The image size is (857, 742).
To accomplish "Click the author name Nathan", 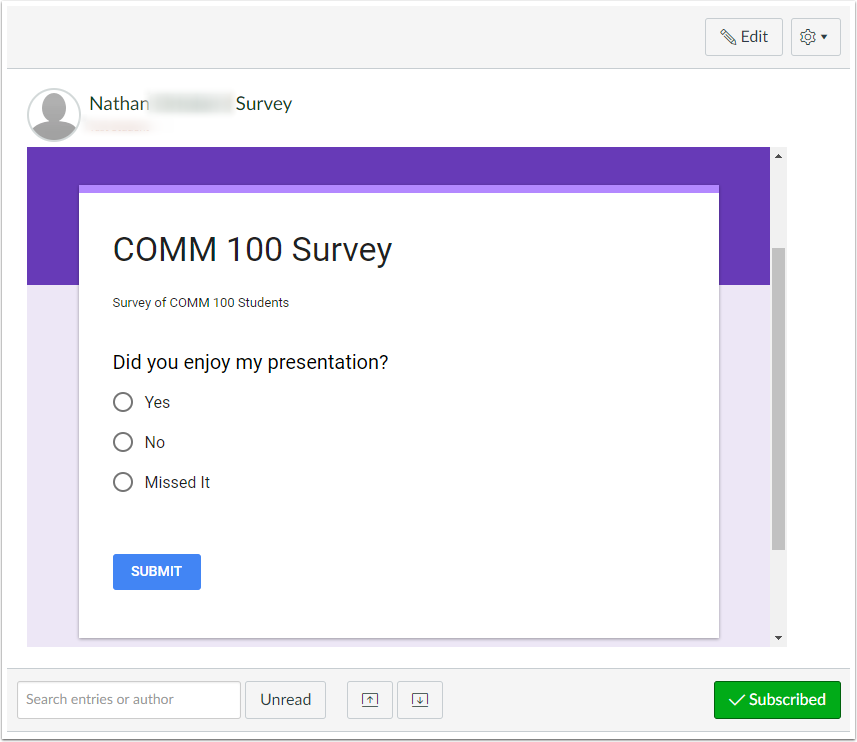I will [118, 103].
